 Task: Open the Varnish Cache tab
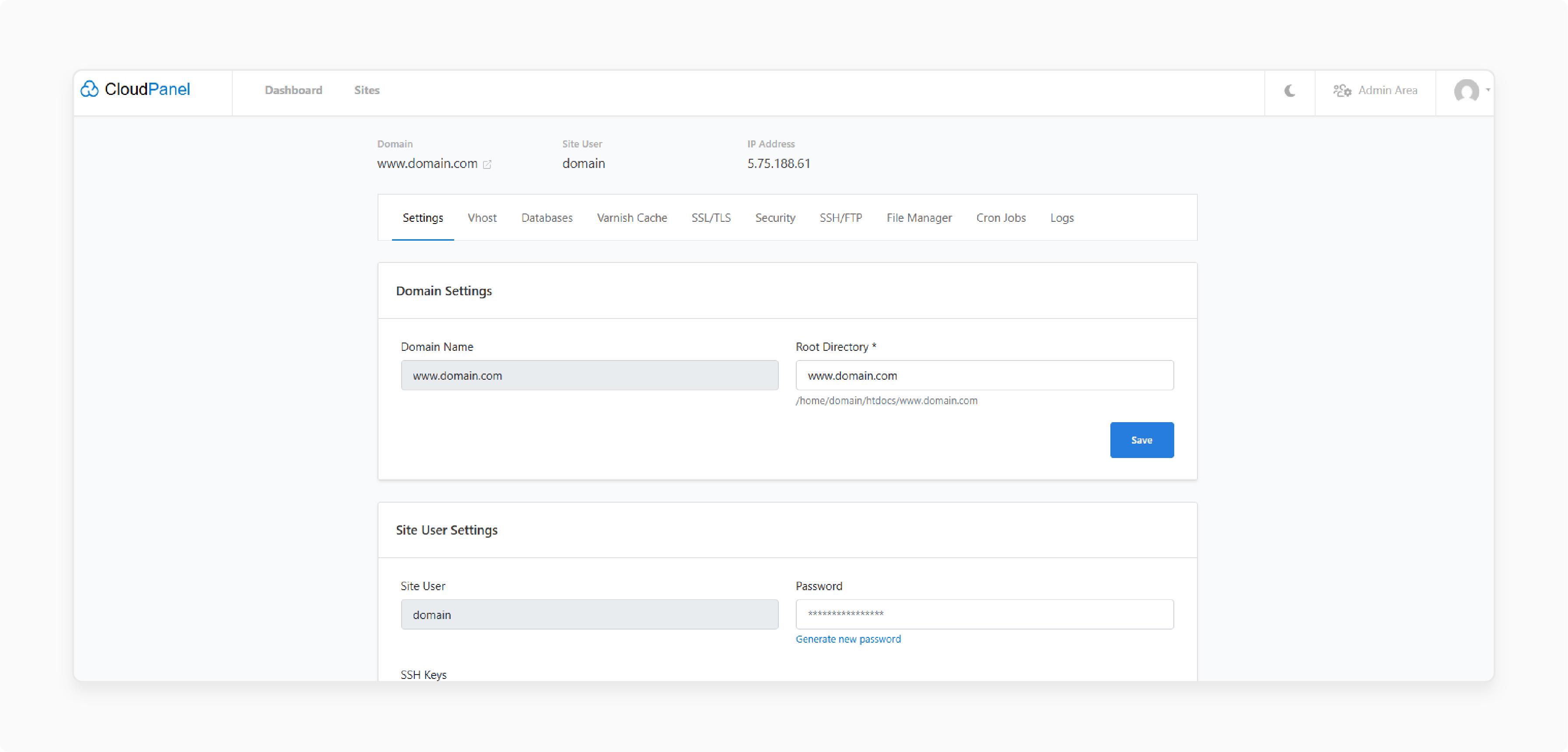click(632, 218)
